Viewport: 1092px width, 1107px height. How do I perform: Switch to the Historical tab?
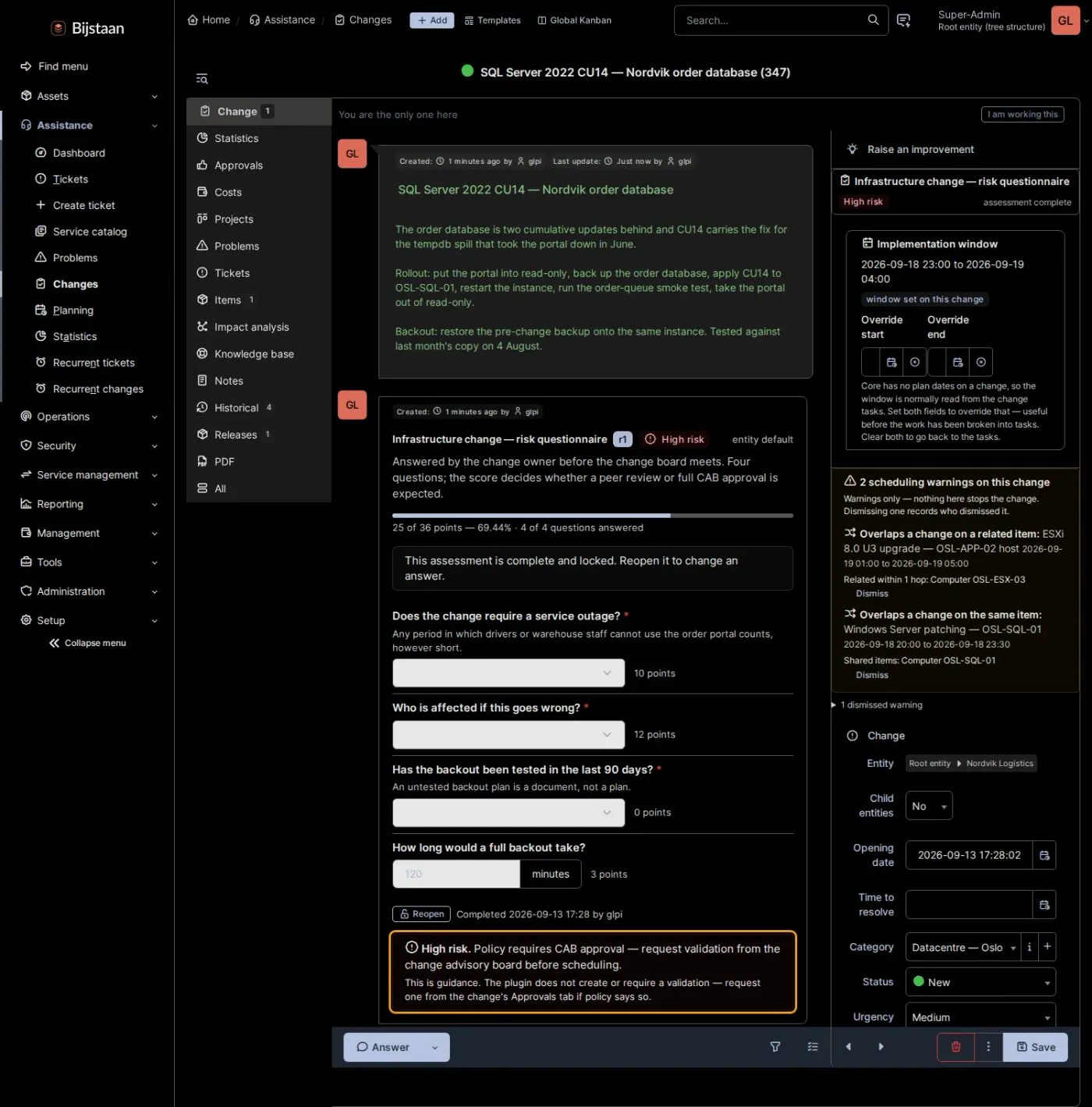pos(259,408)
